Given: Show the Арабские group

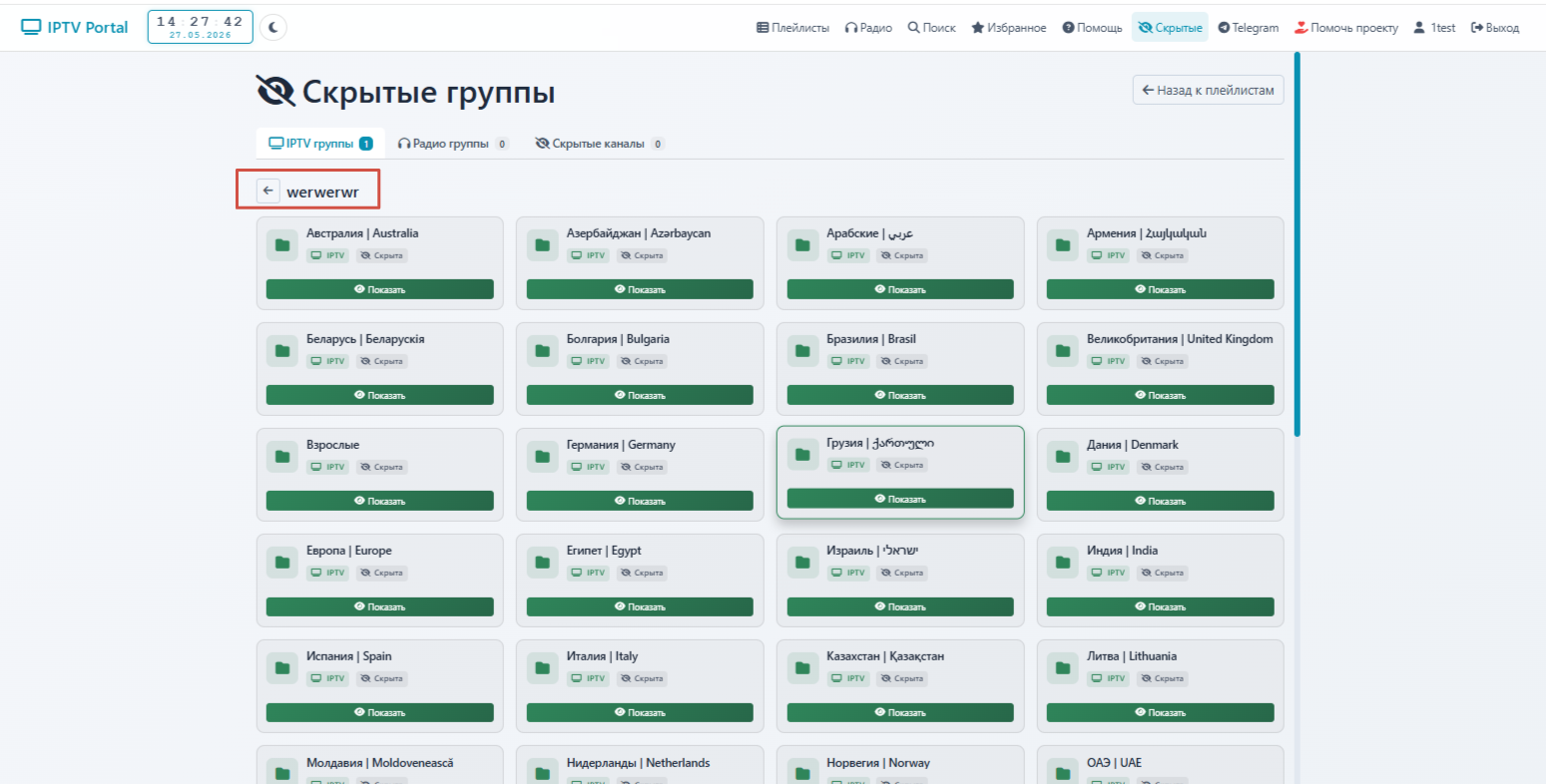Looking at the screenshot, I should click(900, 289).
